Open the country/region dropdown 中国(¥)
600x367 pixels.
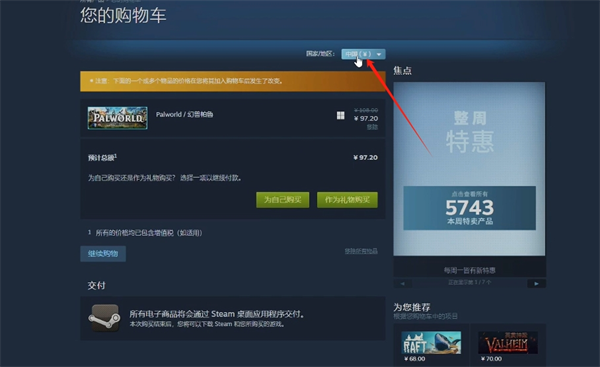(x=363, y=54)
